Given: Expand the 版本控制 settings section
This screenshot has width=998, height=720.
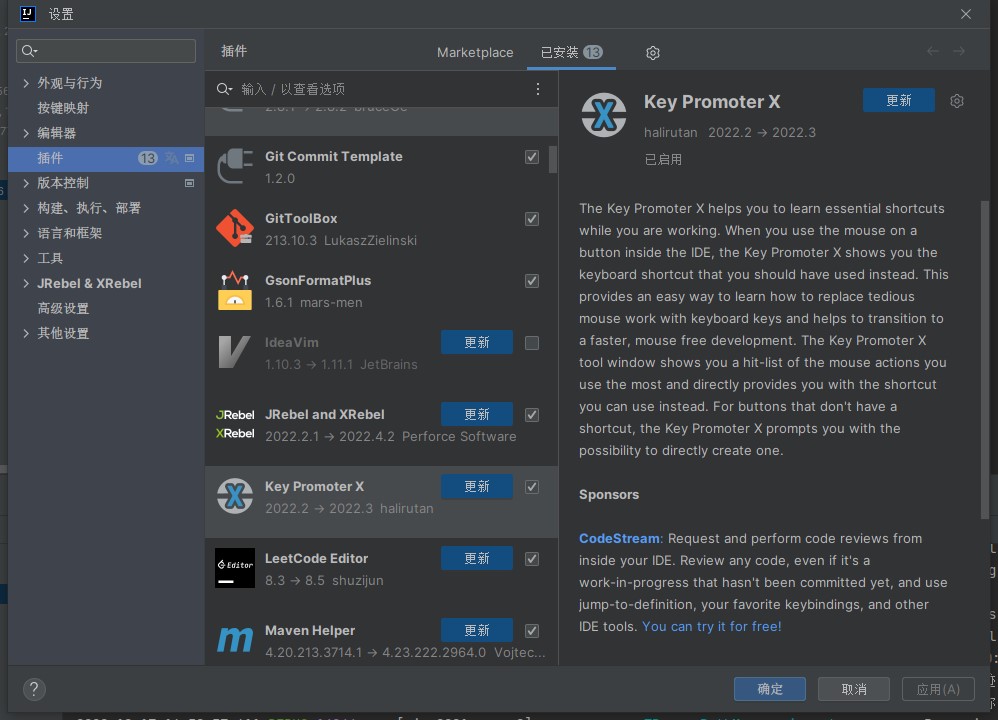Looking at the screenshot, I should point(25,183).
